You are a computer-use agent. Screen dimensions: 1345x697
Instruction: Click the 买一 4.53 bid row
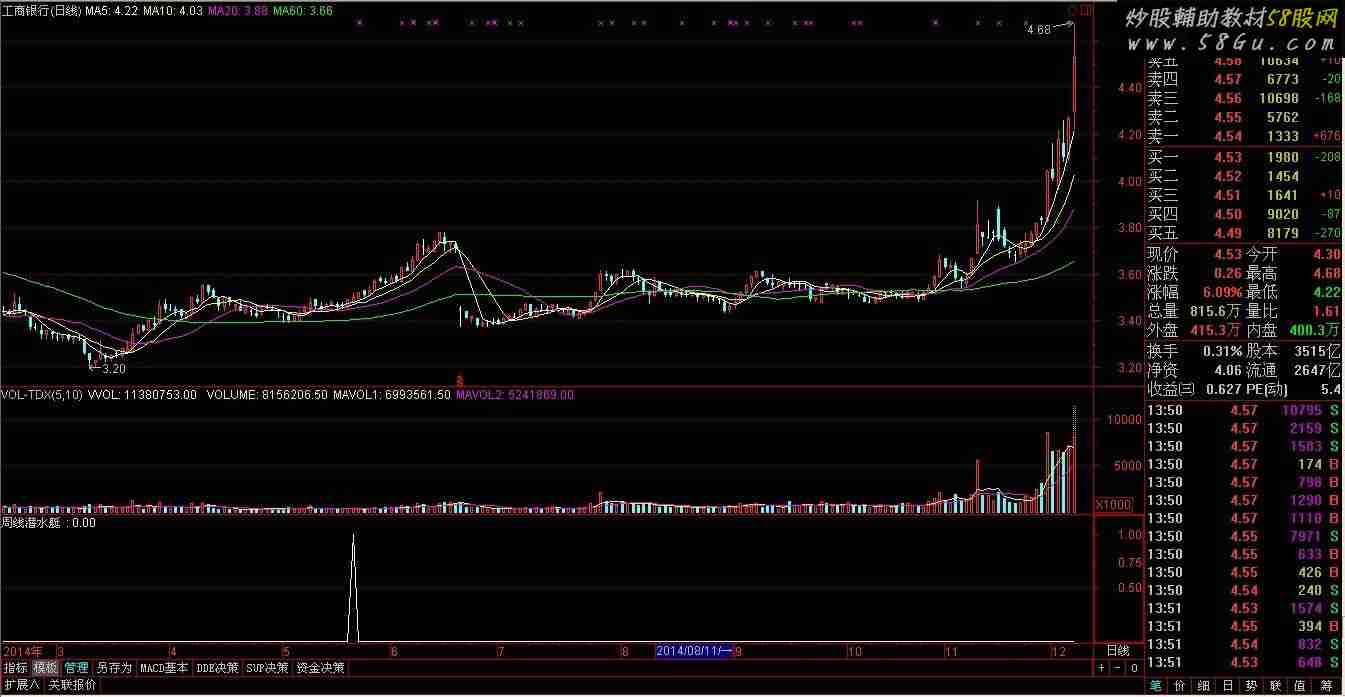coord(1243,157)
